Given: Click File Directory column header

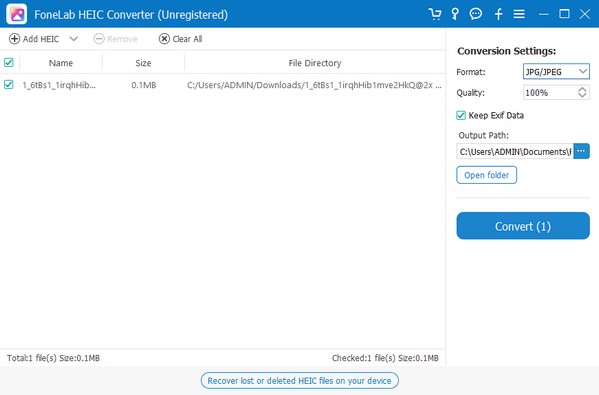Looking at the screenshot, I should point(315,63).
